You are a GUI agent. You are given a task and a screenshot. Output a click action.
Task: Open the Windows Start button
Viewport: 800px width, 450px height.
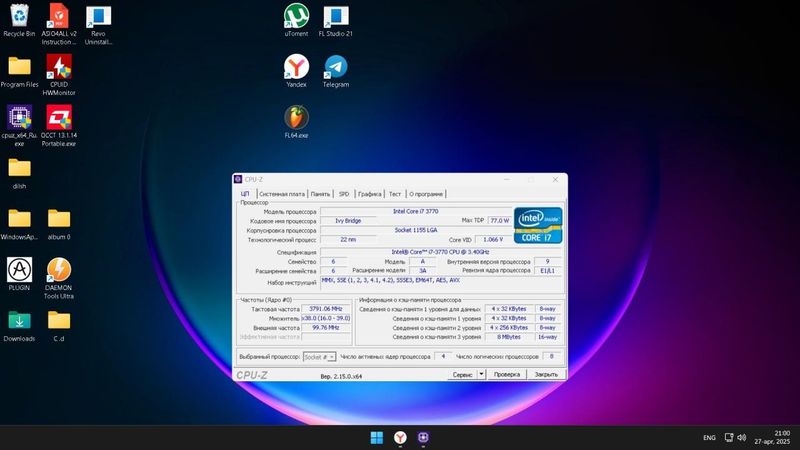[x=377, y=438]
